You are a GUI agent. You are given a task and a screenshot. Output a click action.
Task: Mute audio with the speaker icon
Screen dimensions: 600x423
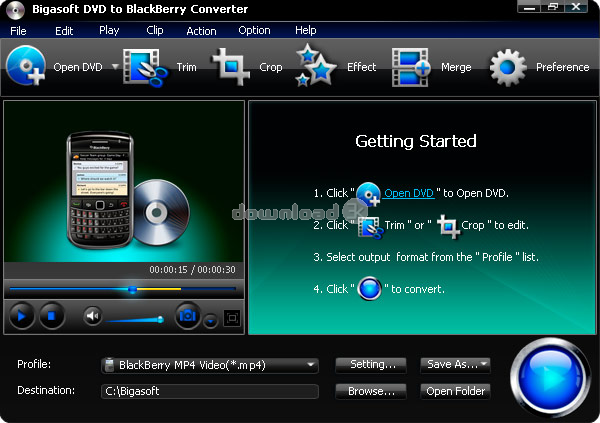pyautogui.click(x=93, y=316)
